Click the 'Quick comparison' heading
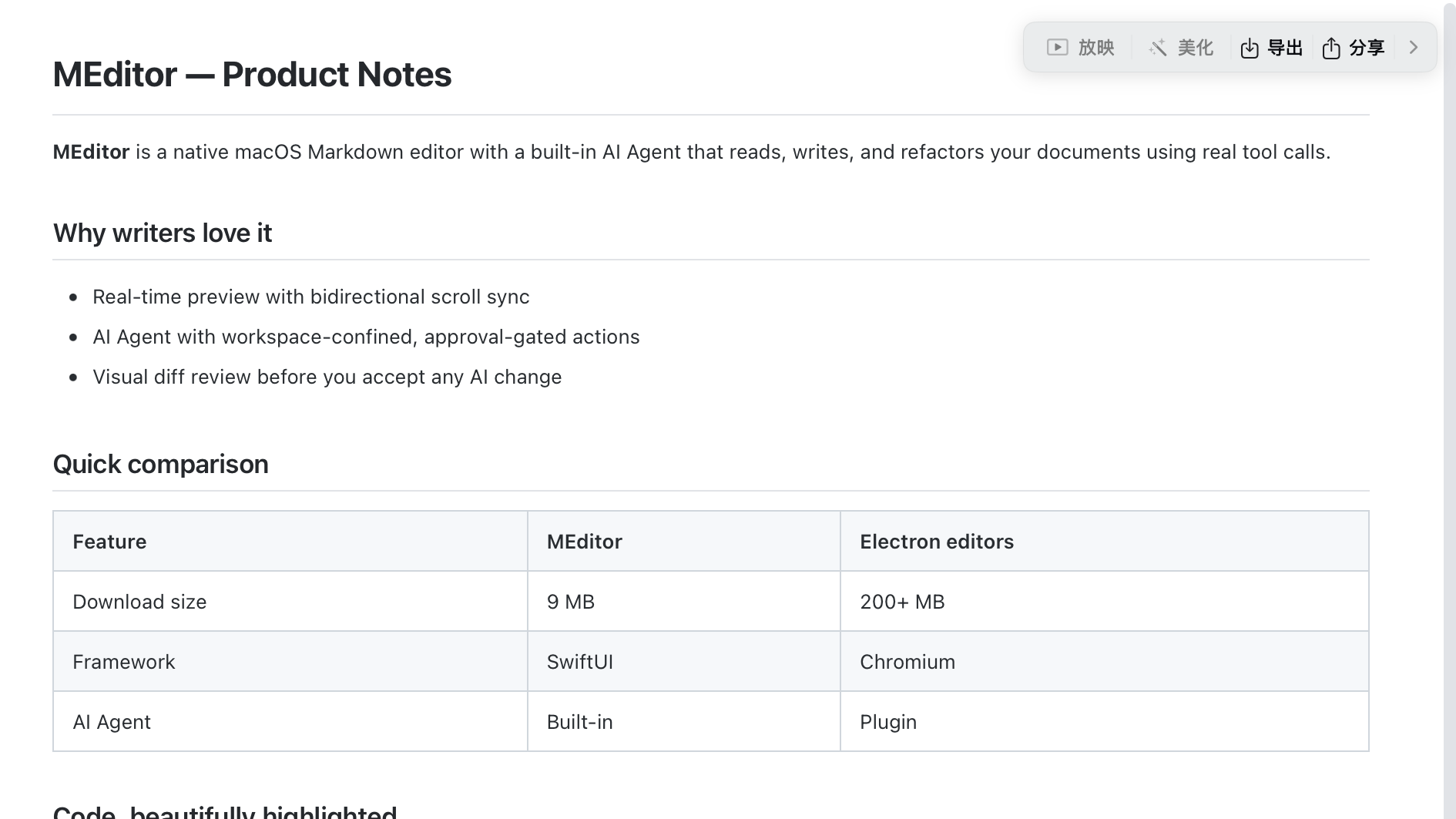1456x819 pixels. pyautogui.click(x=160, y=464)
